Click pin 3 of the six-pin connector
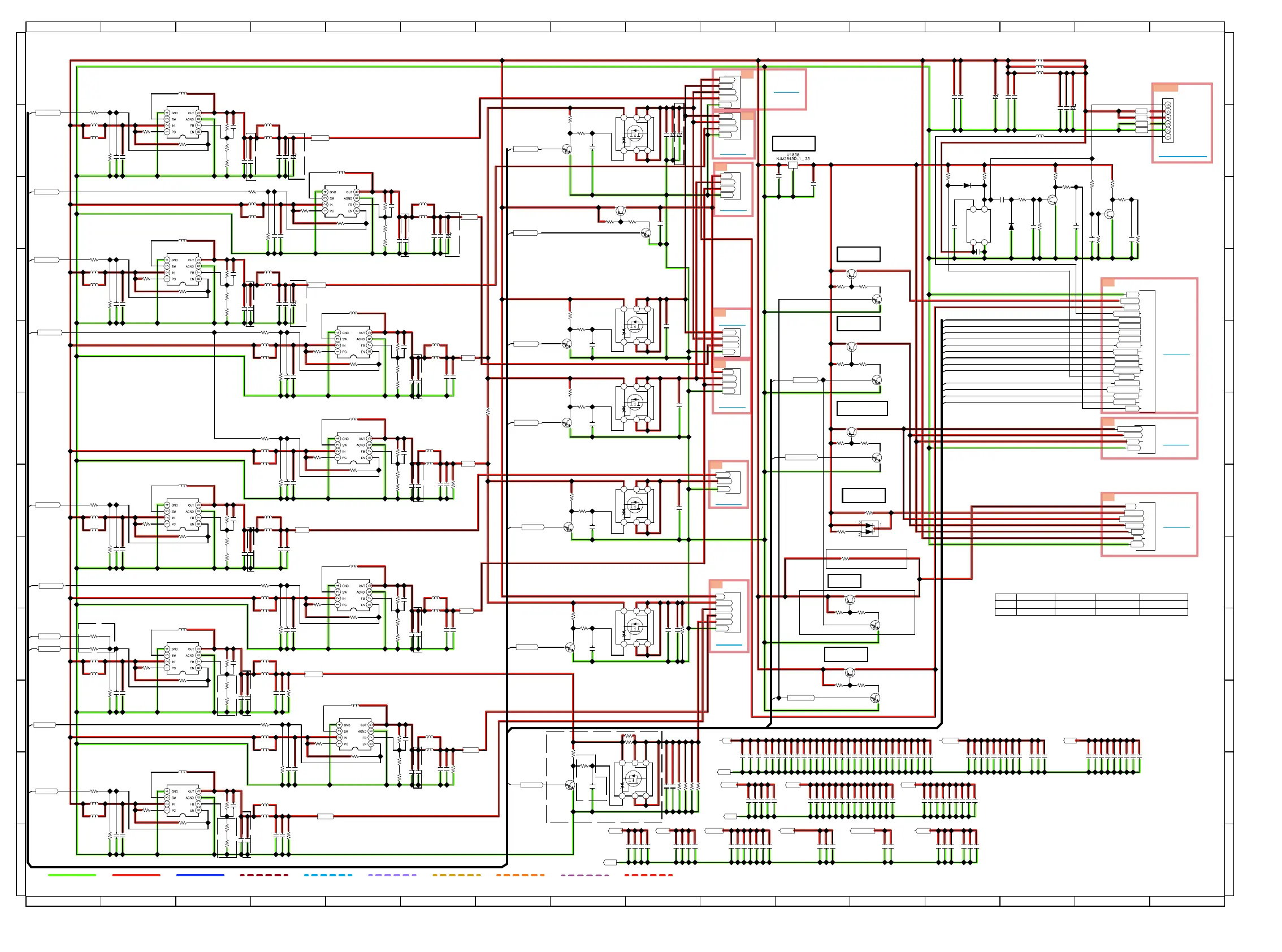Viewport: 1282px width, 952px height. (1168, 124)
